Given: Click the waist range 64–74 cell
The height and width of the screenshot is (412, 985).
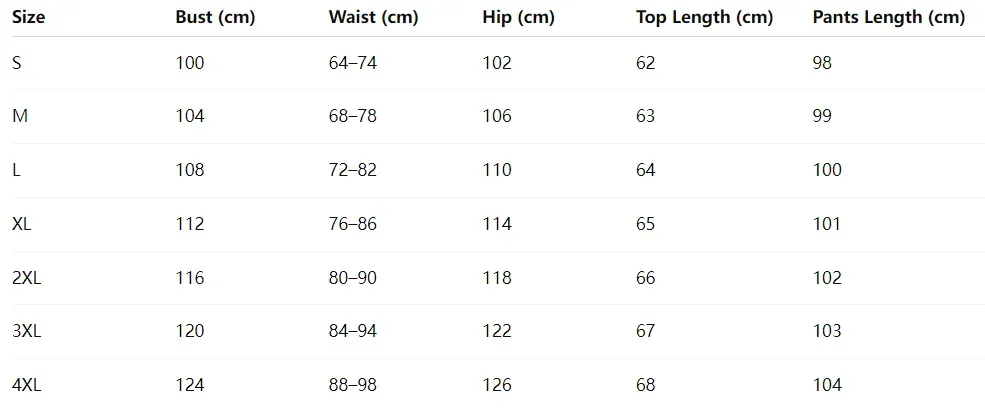Looking at the screenshot, I should 352,63.
